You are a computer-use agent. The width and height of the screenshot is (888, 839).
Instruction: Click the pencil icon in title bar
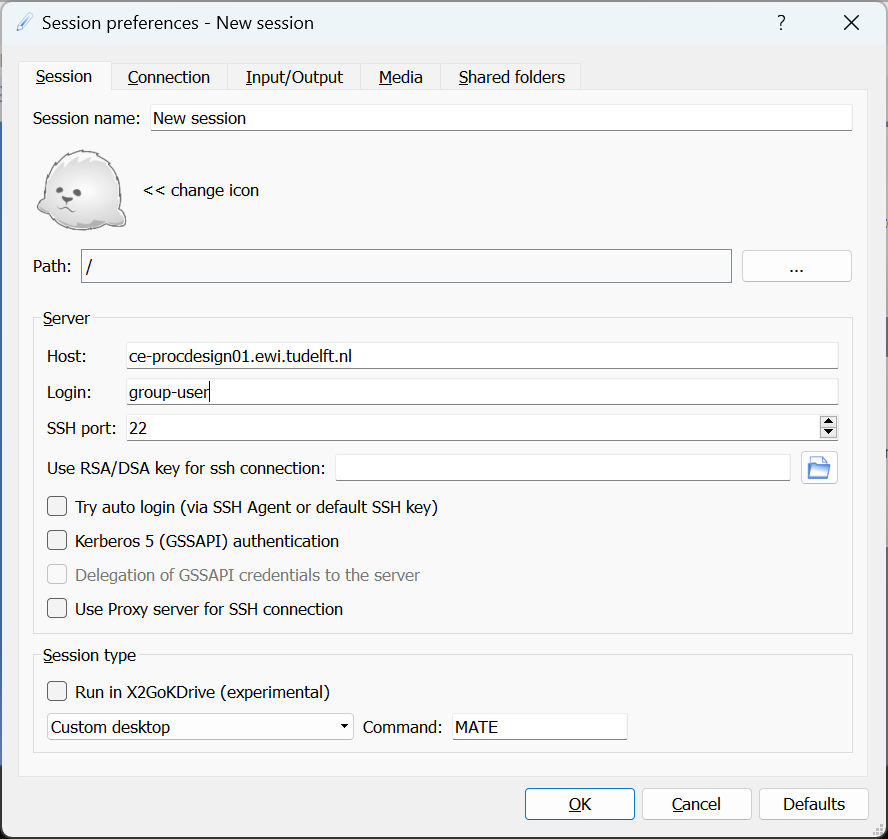click(24, 23)
